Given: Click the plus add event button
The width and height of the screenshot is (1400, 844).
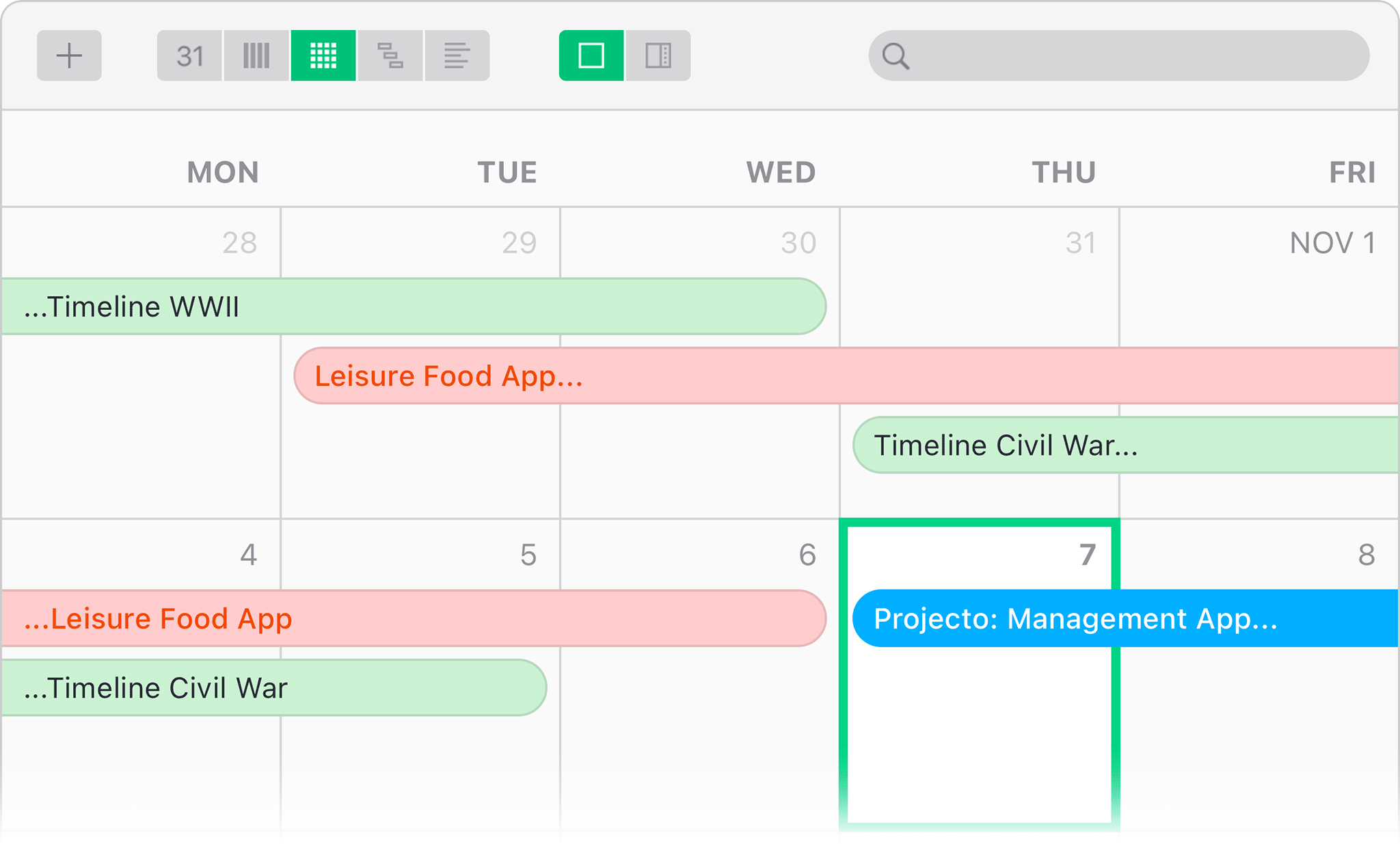Looking at the screenshot, I should click(69, 55).
